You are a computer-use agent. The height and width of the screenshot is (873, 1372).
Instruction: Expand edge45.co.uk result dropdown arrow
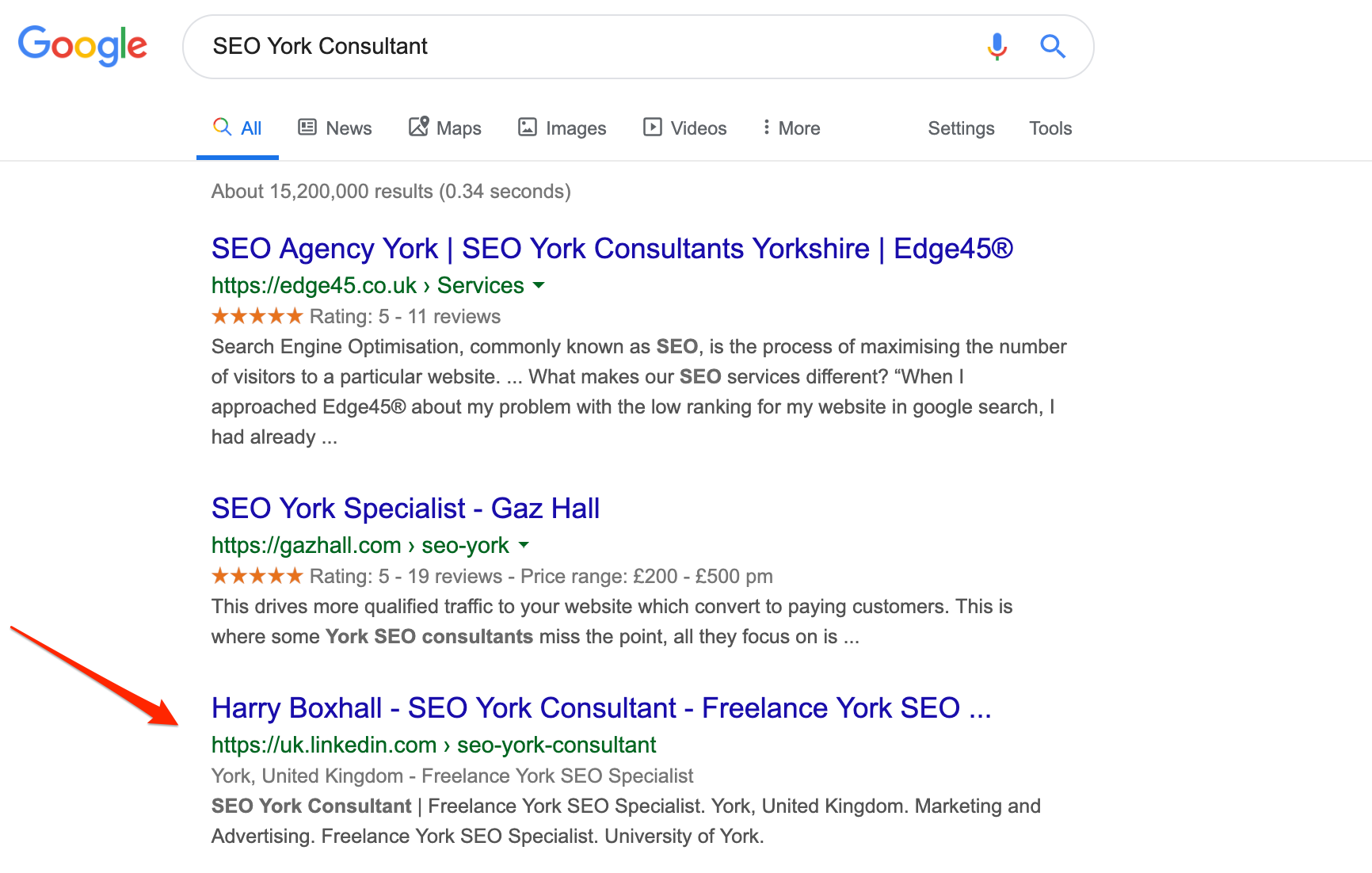pos(539,285)
